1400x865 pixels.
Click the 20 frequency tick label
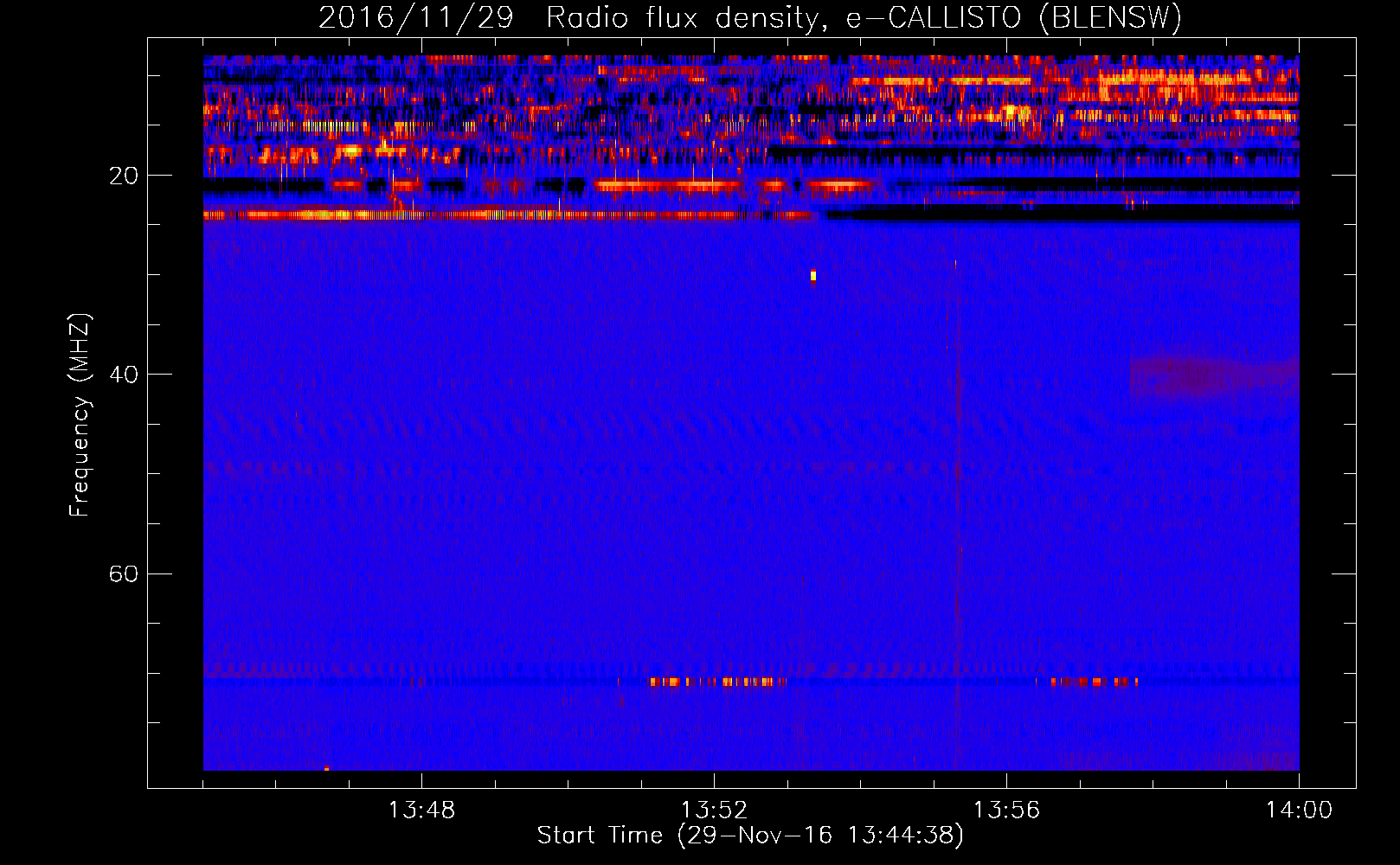pos(123,176)
